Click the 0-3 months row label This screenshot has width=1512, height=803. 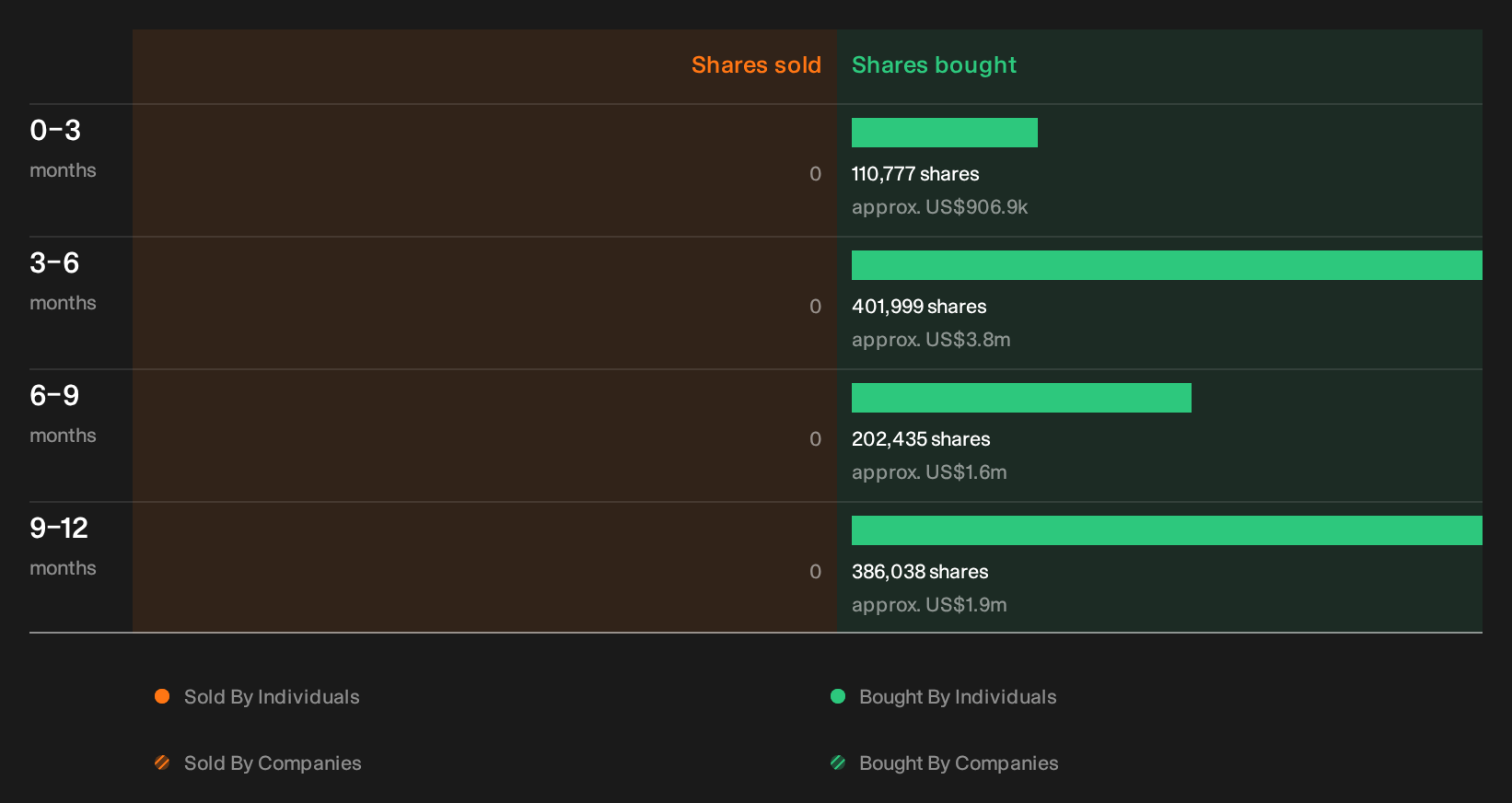63,148
